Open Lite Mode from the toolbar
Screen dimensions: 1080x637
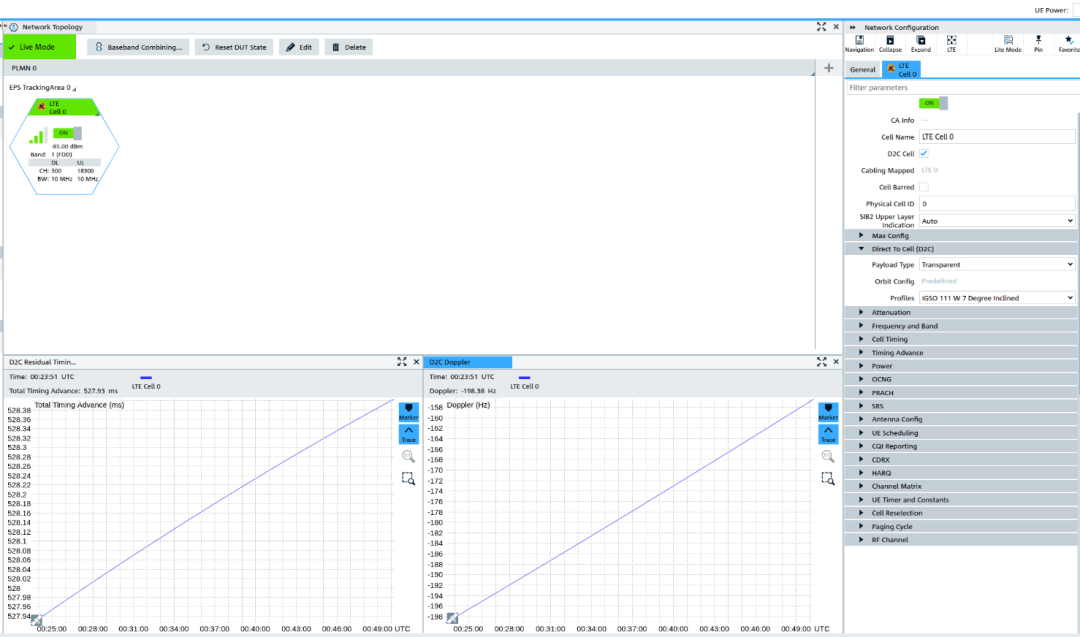point(1007,43)
